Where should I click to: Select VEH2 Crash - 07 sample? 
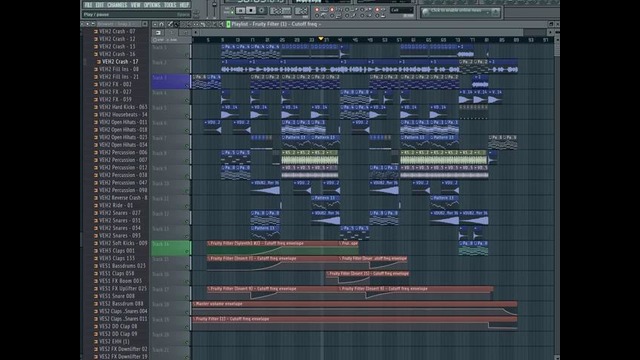[x=117, y=31]
